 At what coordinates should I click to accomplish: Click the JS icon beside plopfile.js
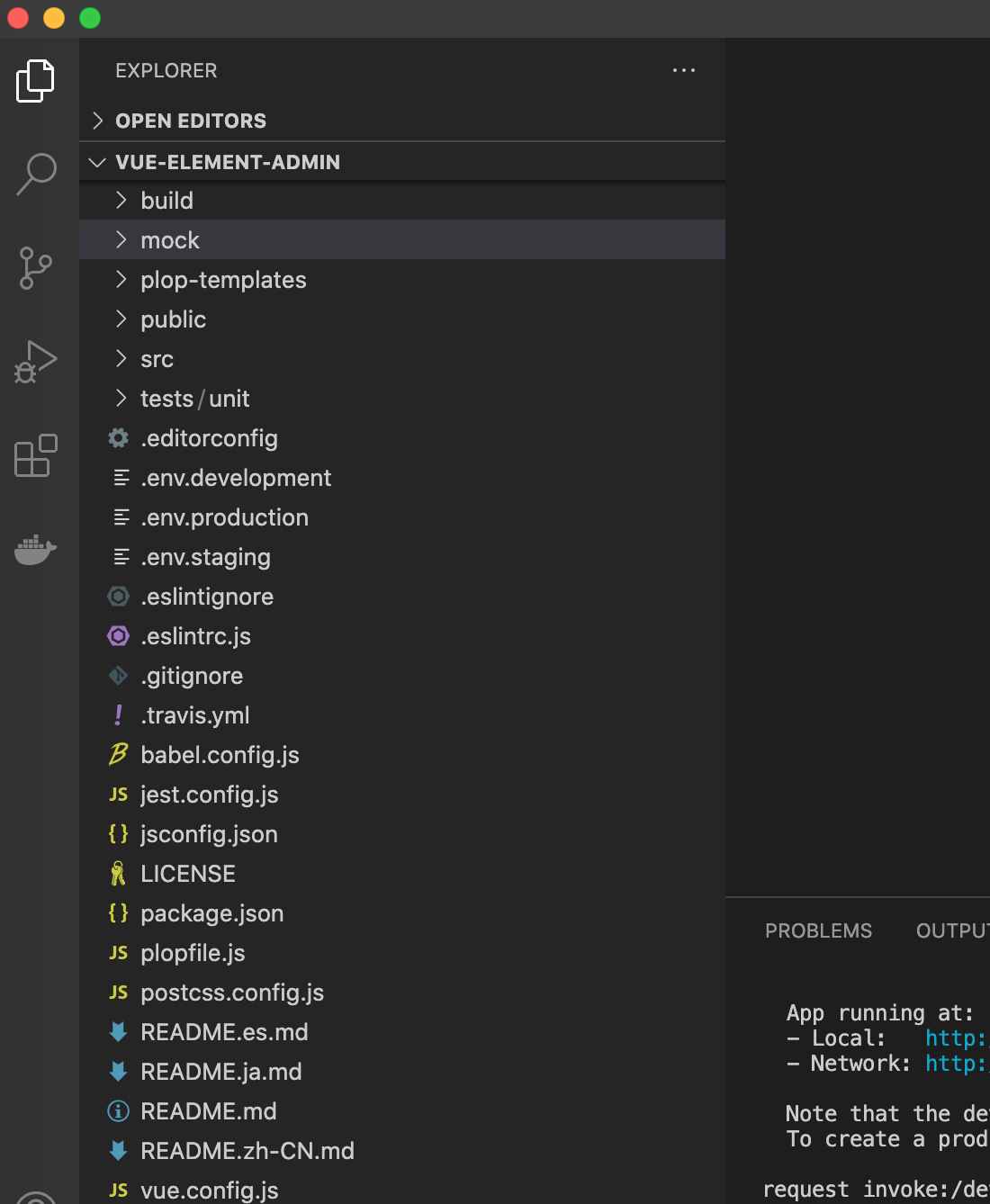coord(119,953)
